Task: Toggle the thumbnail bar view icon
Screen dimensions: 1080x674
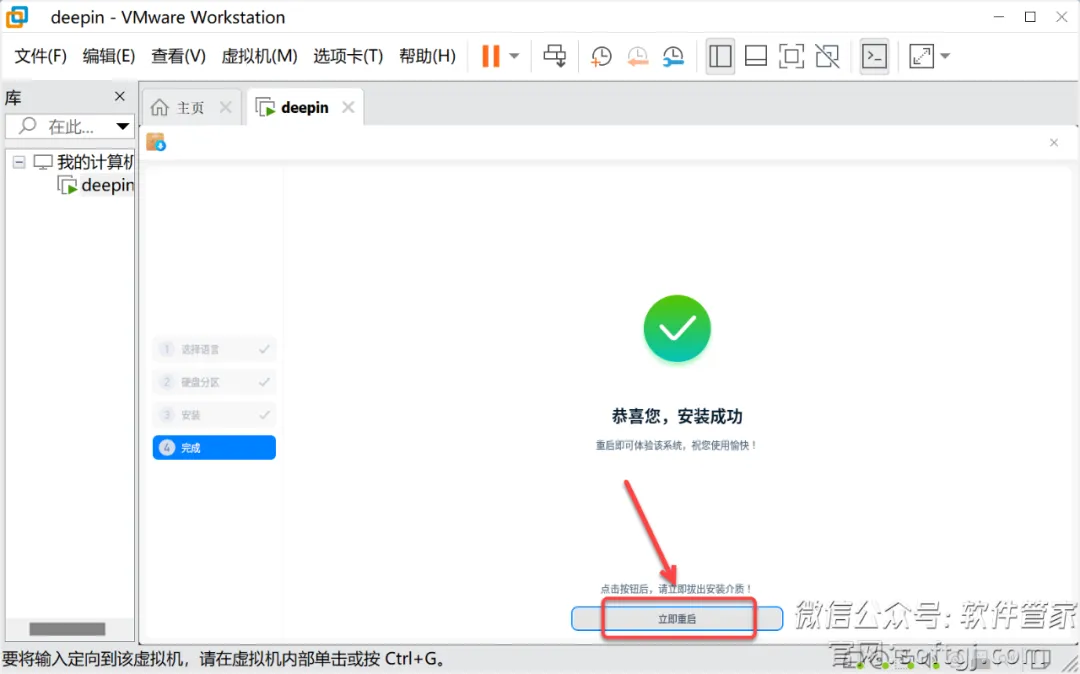Action: click(x=756, y=56)
